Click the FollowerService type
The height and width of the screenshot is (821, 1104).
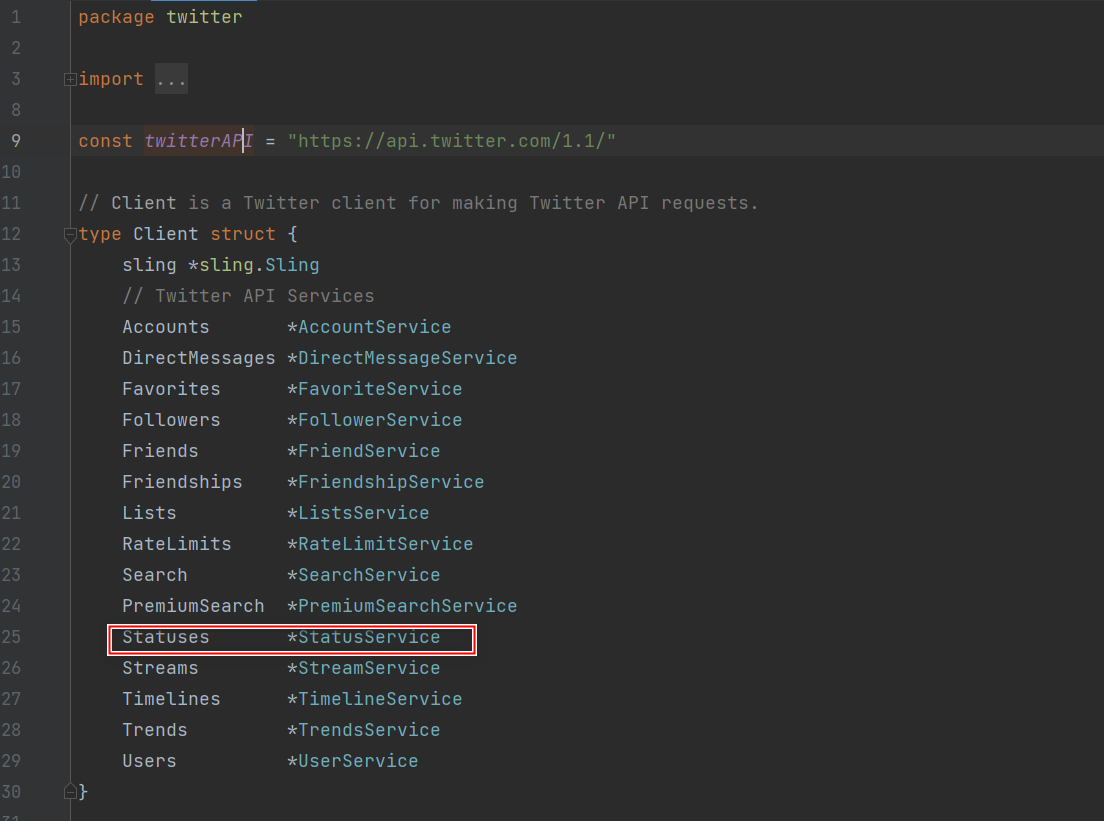click(x=380, y=420)
